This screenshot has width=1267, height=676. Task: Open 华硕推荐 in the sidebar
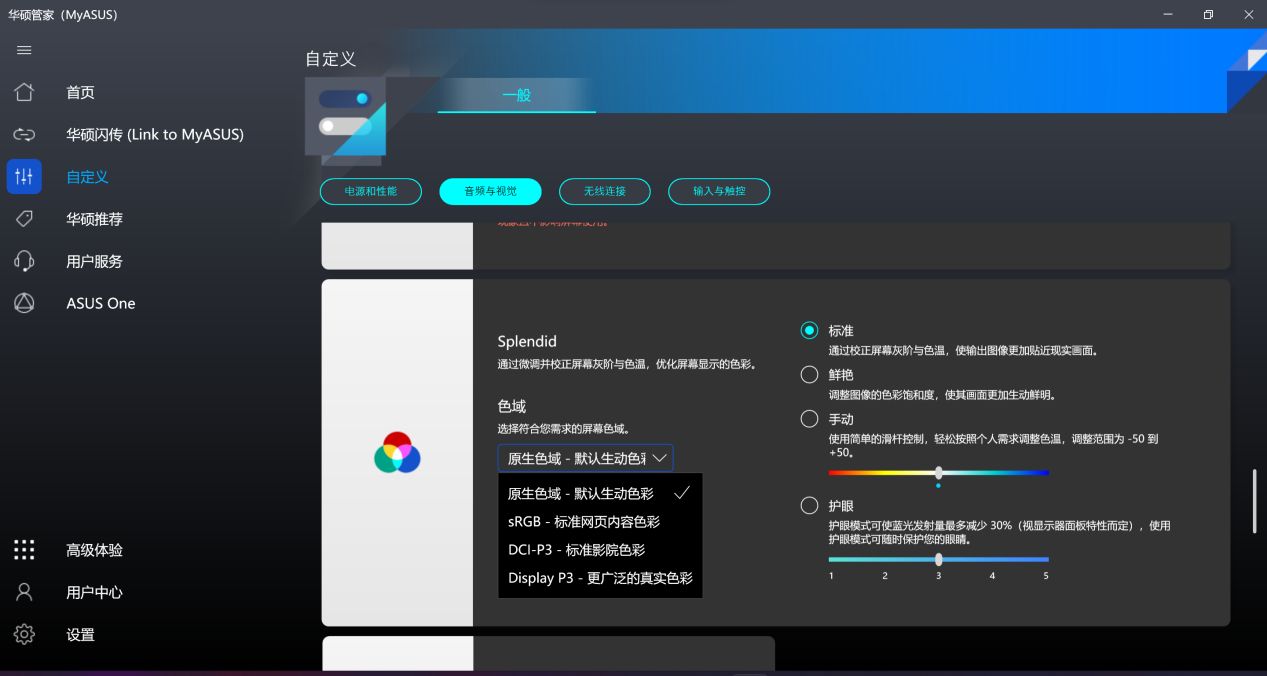[x=94, y=219]
